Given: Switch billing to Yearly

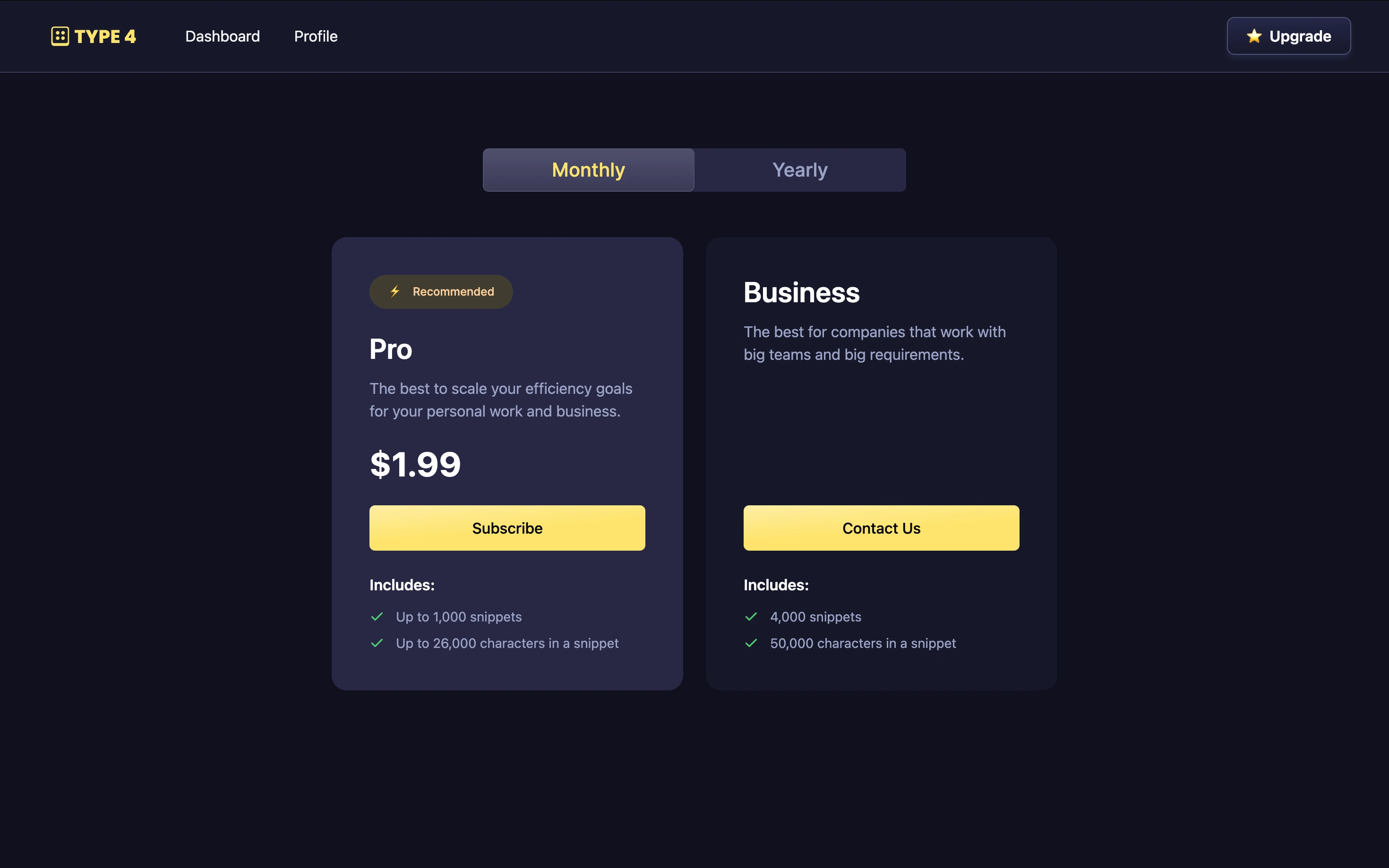Looking at the screenshot, I should (x=799, y=170).
